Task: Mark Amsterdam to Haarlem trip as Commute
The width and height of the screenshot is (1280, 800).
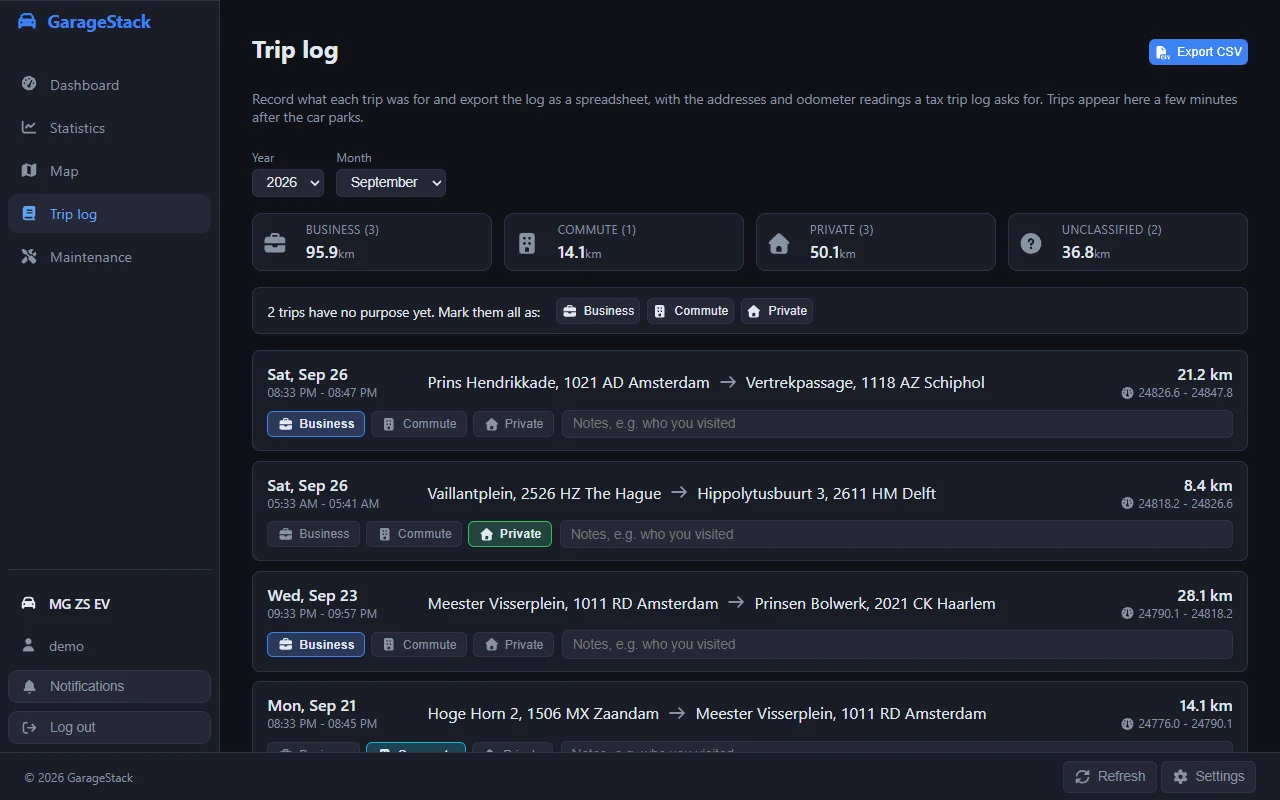Action: click(x=419, y=645)
